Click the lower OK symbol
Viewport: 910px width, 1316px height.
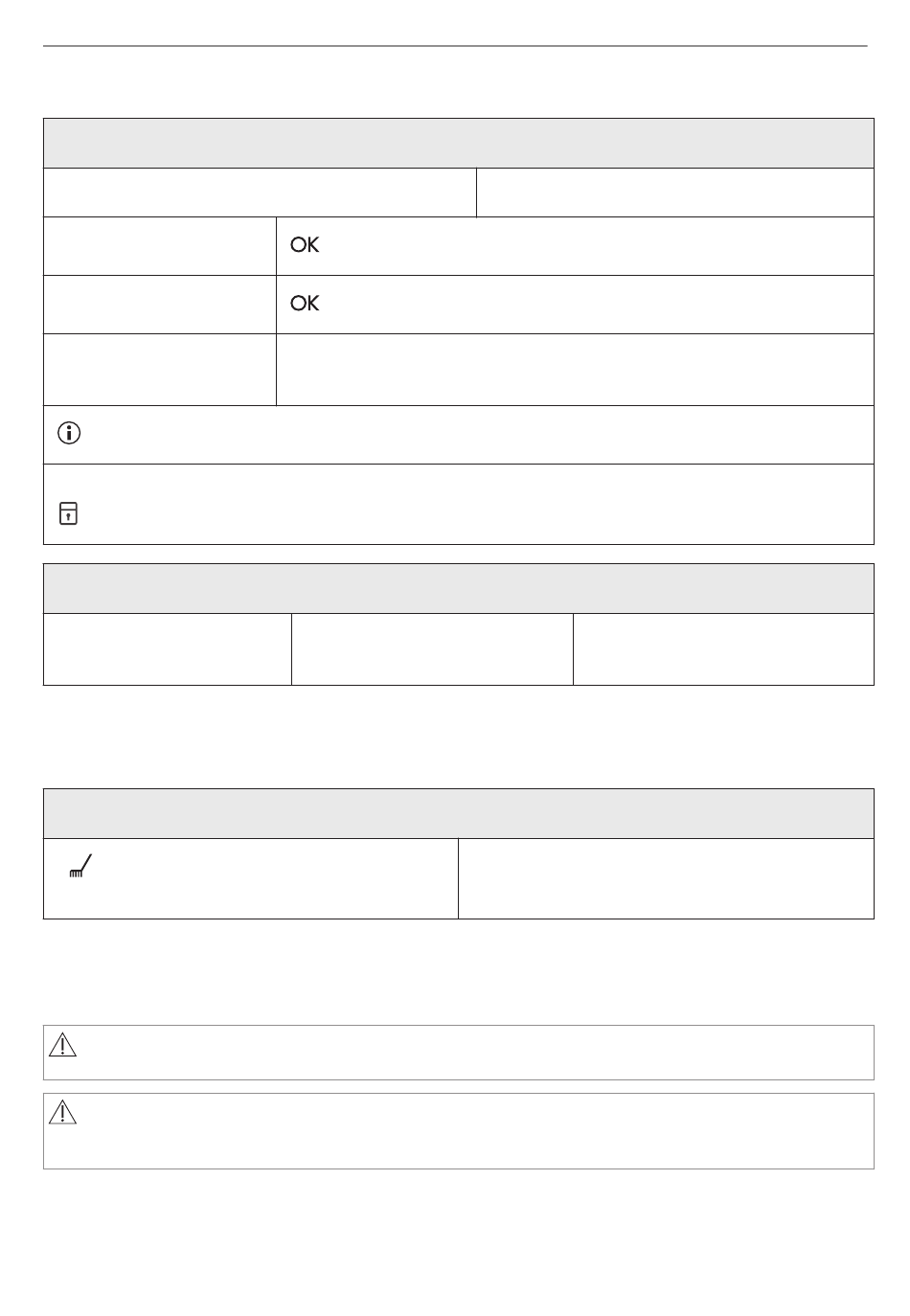[305, 304]
